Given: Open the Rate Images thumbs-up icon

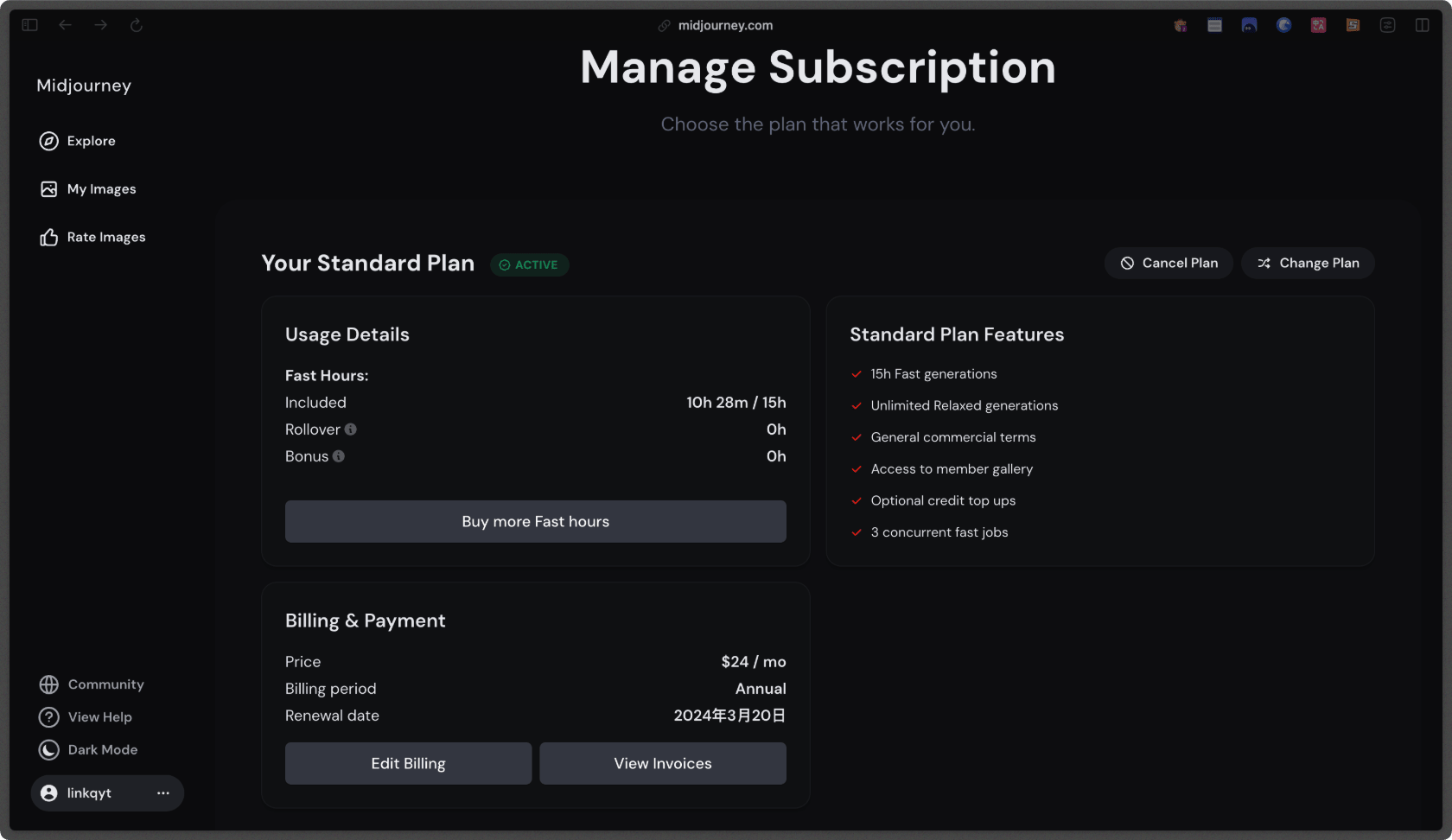Looking at the screenshot, I should pyautogui.click(x=49, y=237).
